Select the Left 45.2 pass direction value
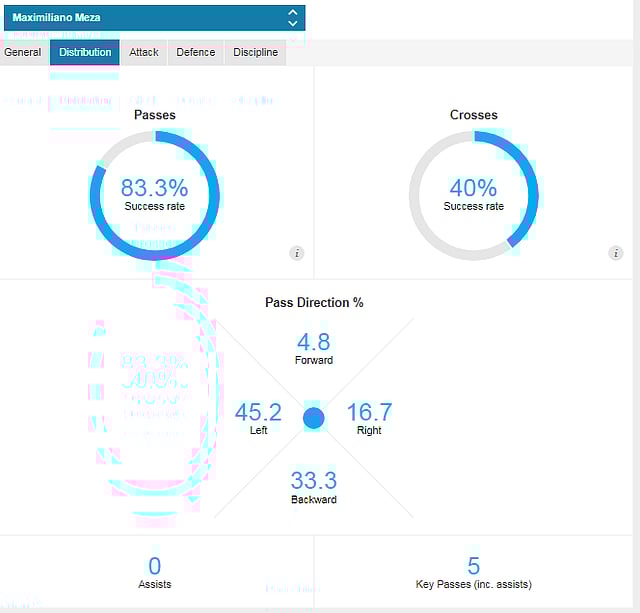The width and height of the screenshot is (640, 613). (258, 413)
